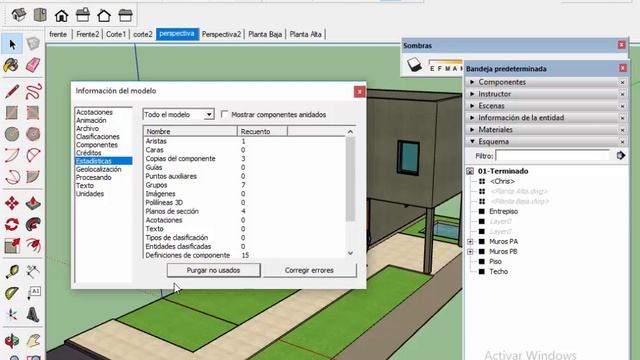Activate the Line pencil tool
640x360 pixels.
pyautogui.click(x=12, y=91)
